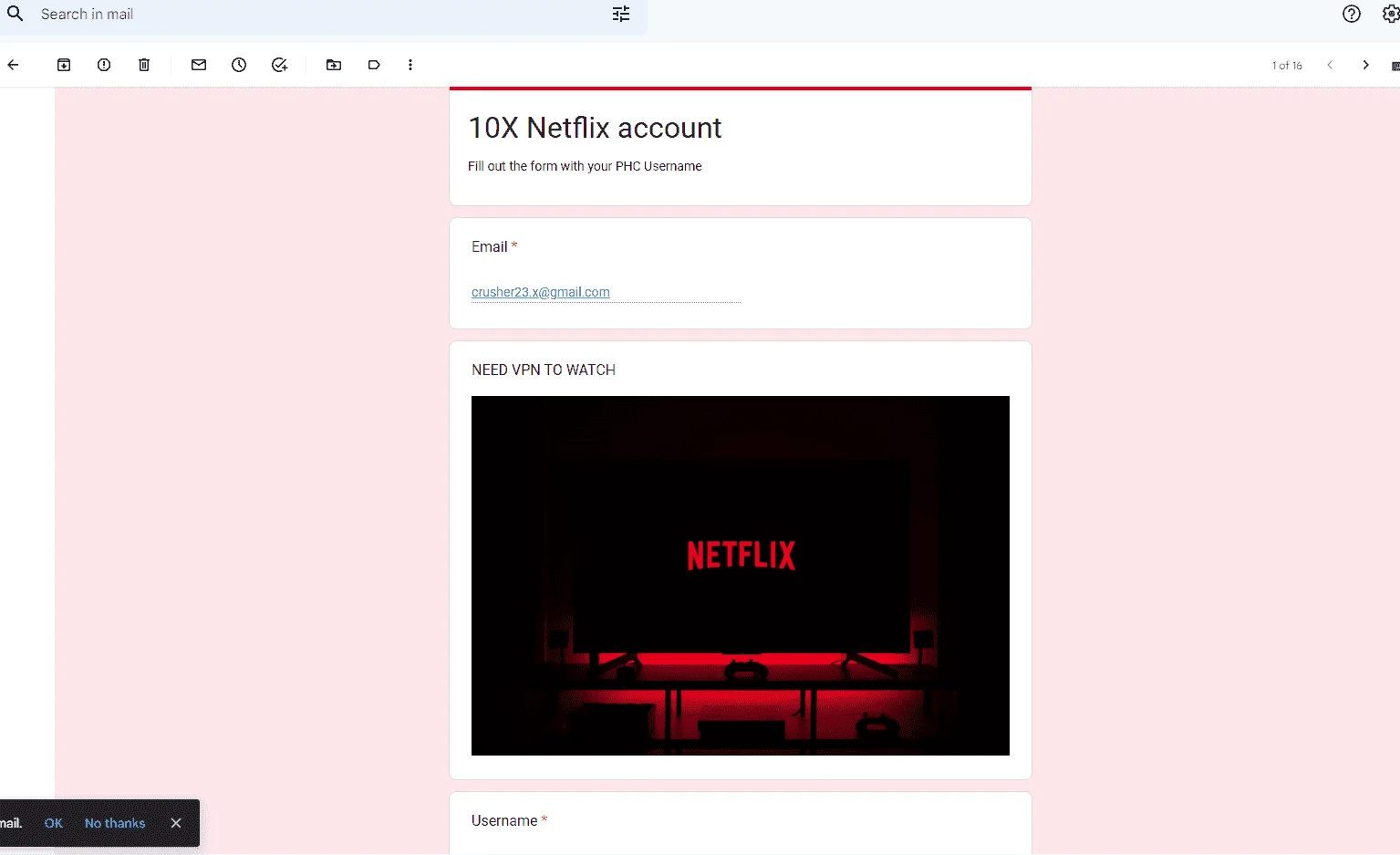Choose No thanks on the popup
The image size is (1400, 855).
(115, 823)
